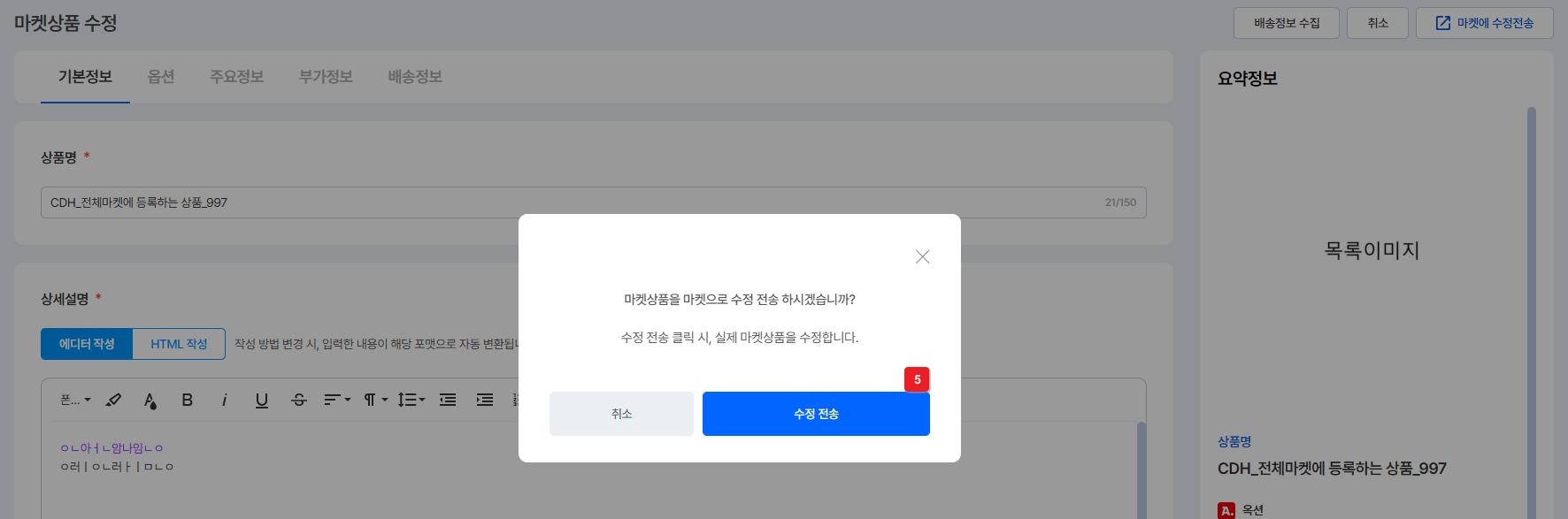This screenshot has width=1568, height=519.
Task: Click the 배송정보 수집 button
Action: coord(1287,23)
